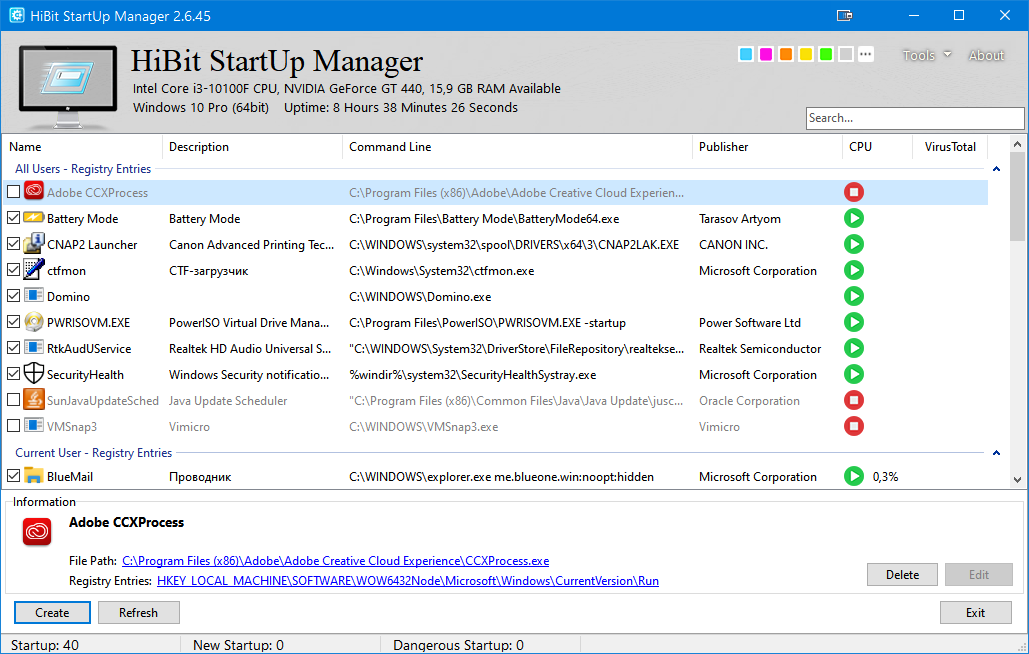Select the green theme color swatch
The width and height of the screenshot is (1029, 654).
coord(826,54)
